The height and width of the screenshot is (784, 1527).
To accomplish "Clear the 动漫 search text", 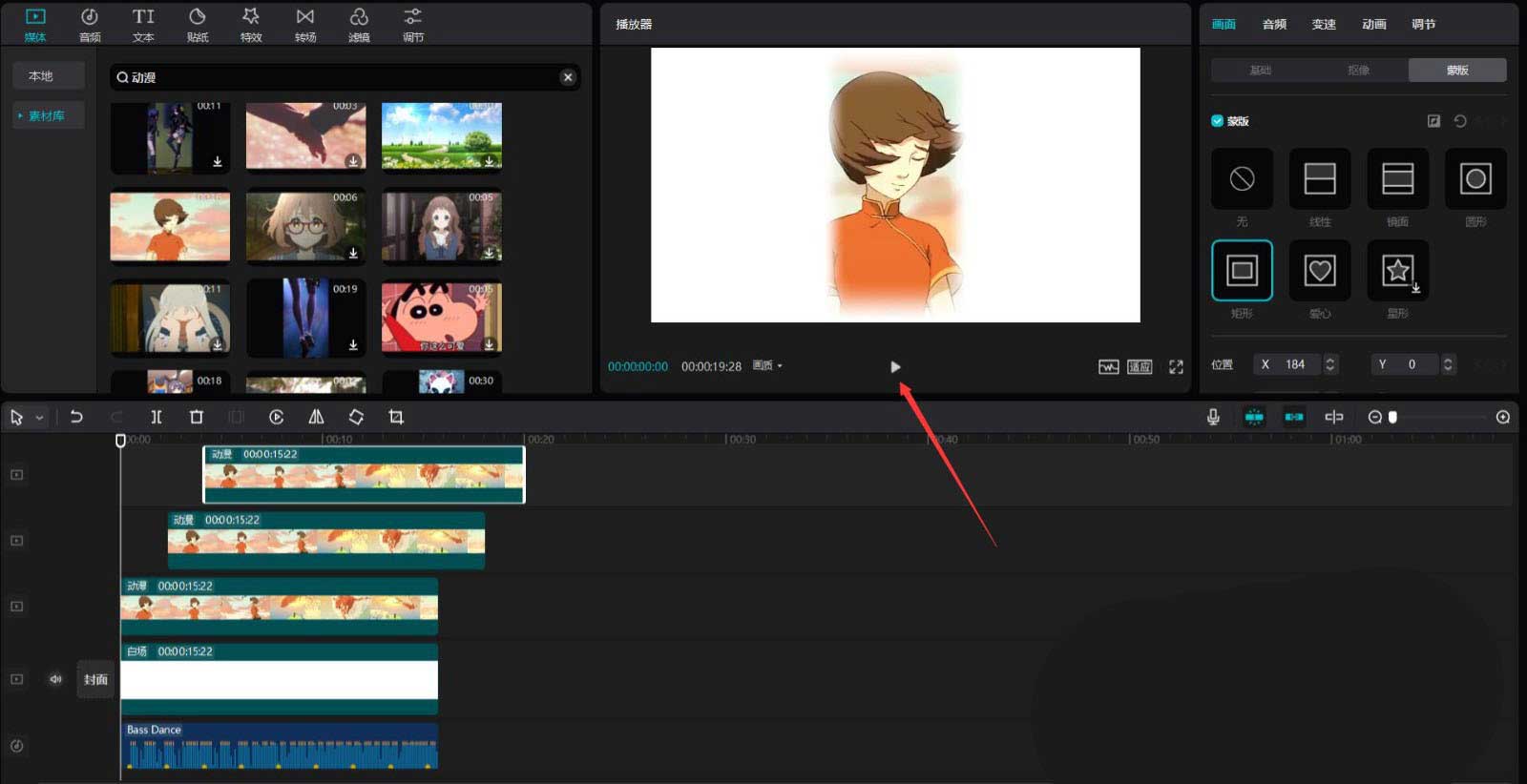I will 568,77.
